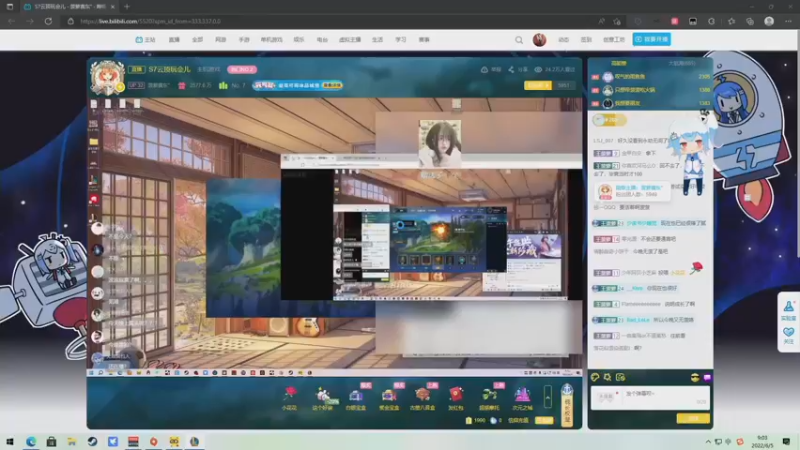
Task: Open the third-ranked user in the top list
Action: (651, 103)
